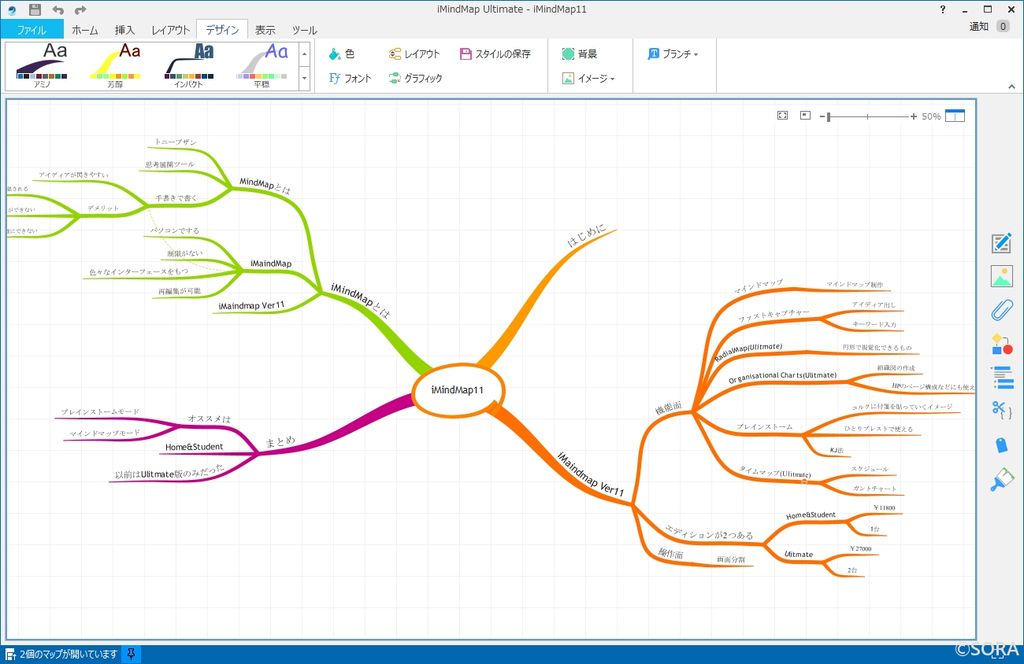Click the tag label icon in the sidebar

tap(1000, 444)
